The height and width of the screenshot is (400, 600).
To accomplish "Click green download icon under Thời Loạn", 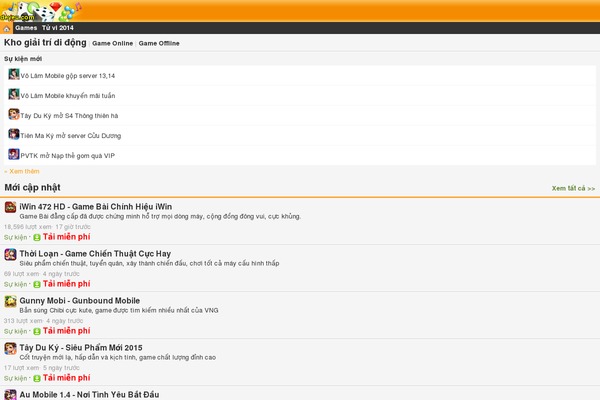I will (37, 284).
